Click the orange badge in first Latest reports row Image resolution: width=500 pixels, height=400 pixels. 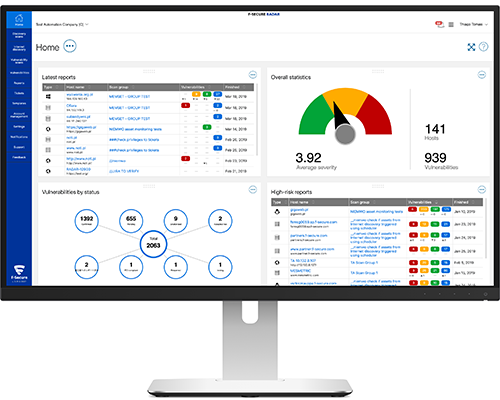point(196,95)
